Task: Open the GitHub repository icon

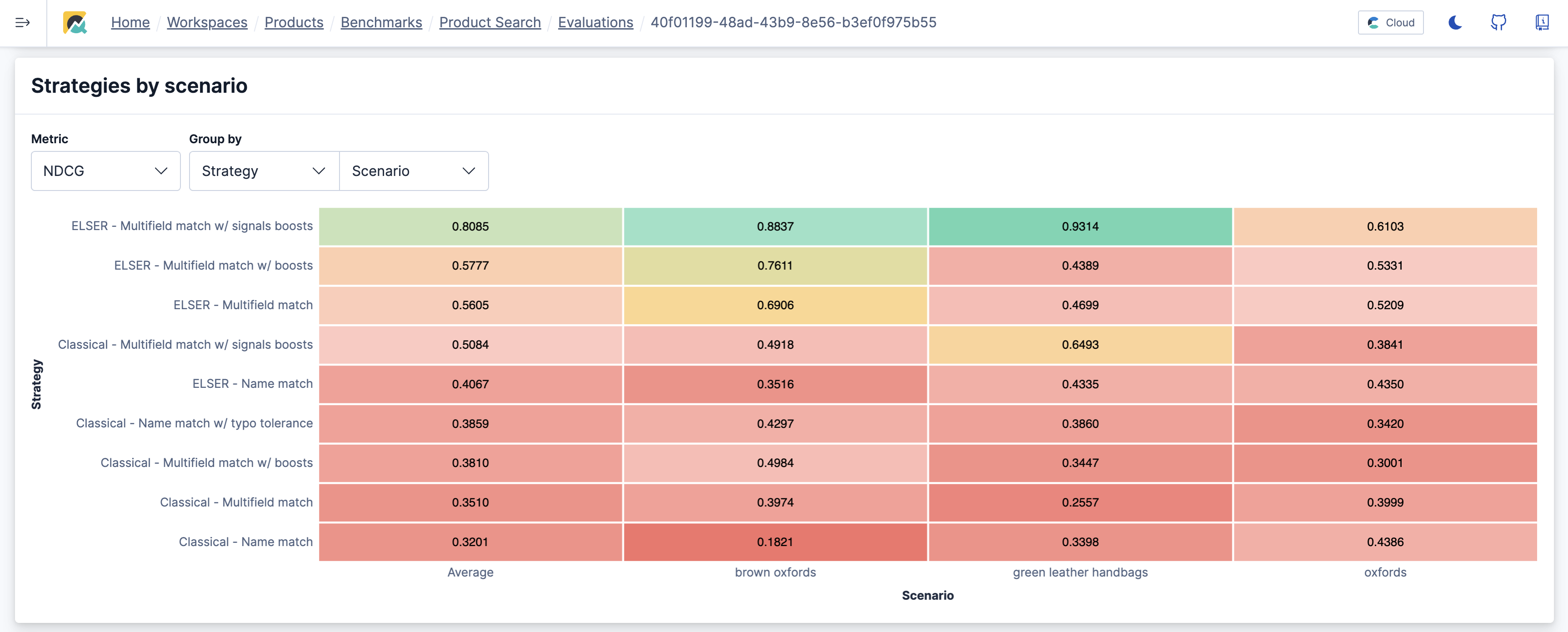Action: [x=1498, y=23]
